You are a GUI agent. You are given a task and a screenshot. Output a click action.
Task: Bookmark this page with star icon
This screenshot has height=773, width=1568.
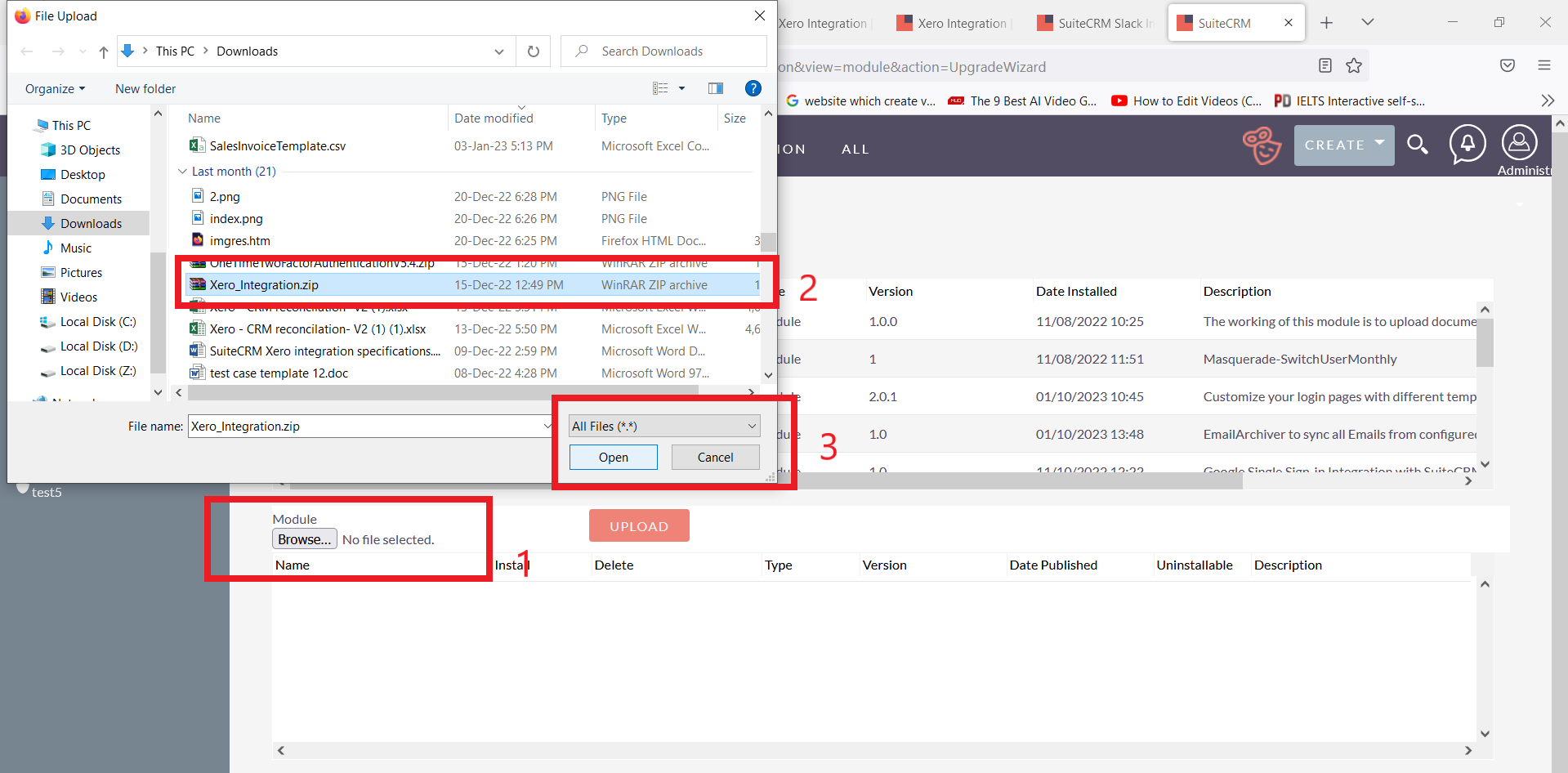click(1354, 65)
